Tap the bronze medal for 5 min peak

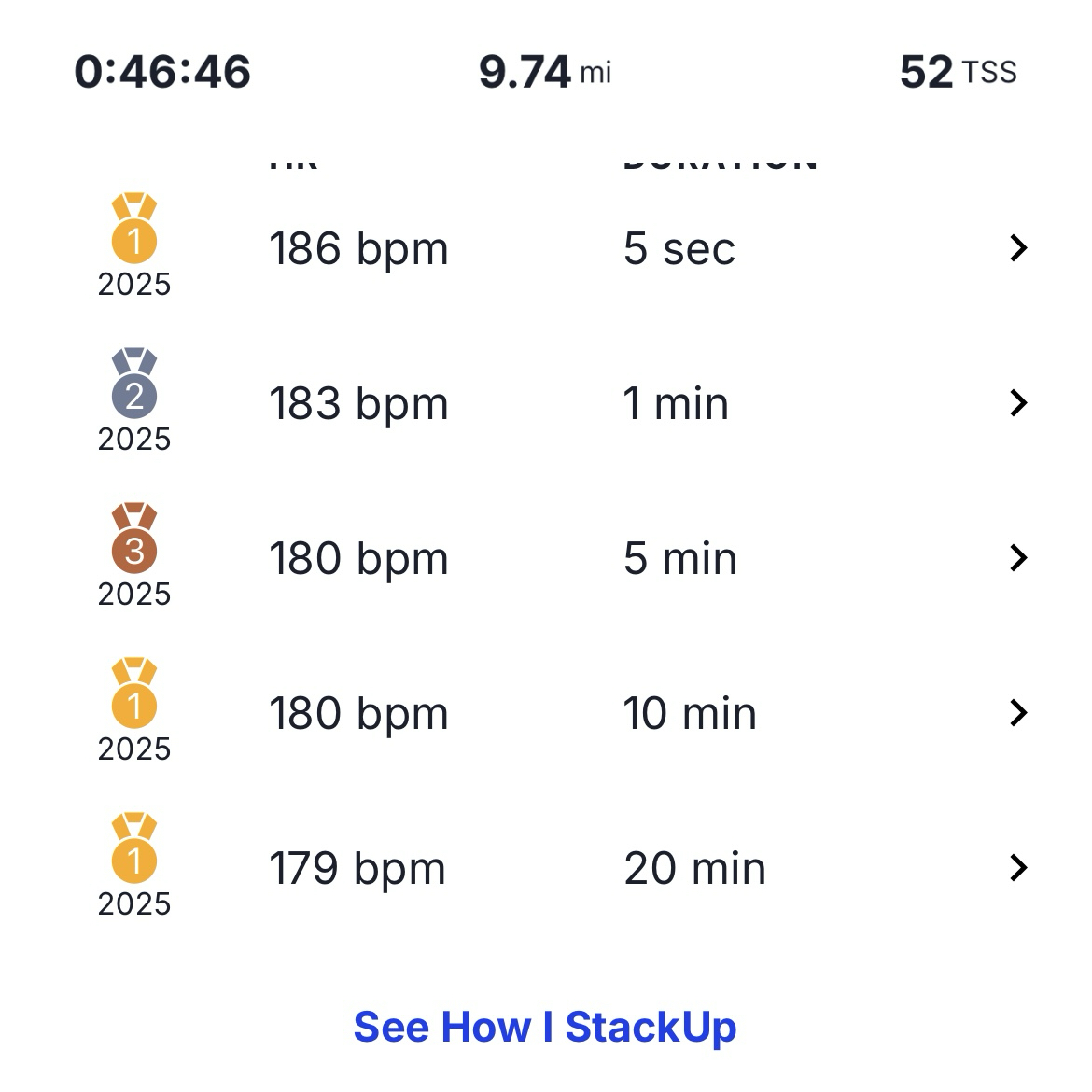pos(134,539)
